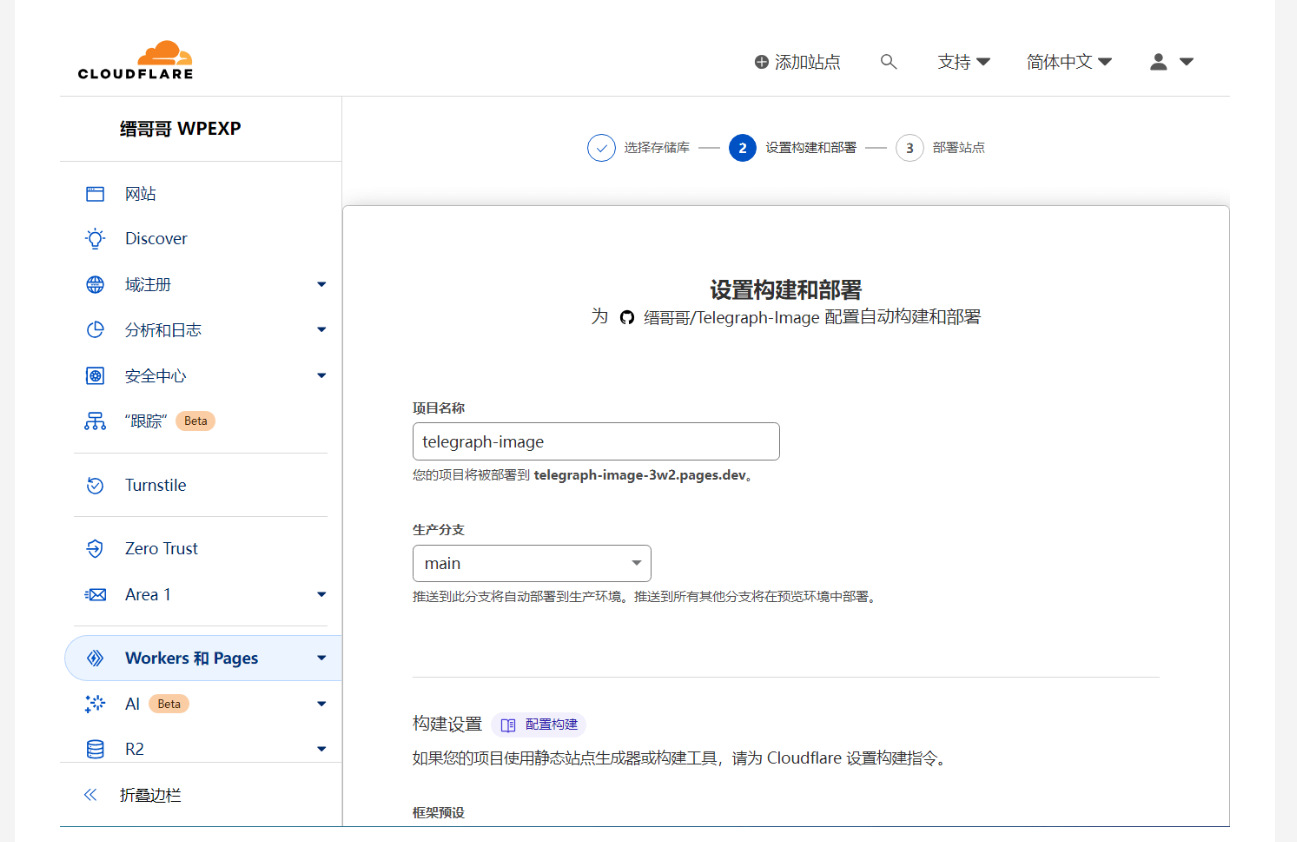Click the Discover lightbulb icon
Image resolution: width=1297 pixels, height=842 pixels.
coord(95,238)
